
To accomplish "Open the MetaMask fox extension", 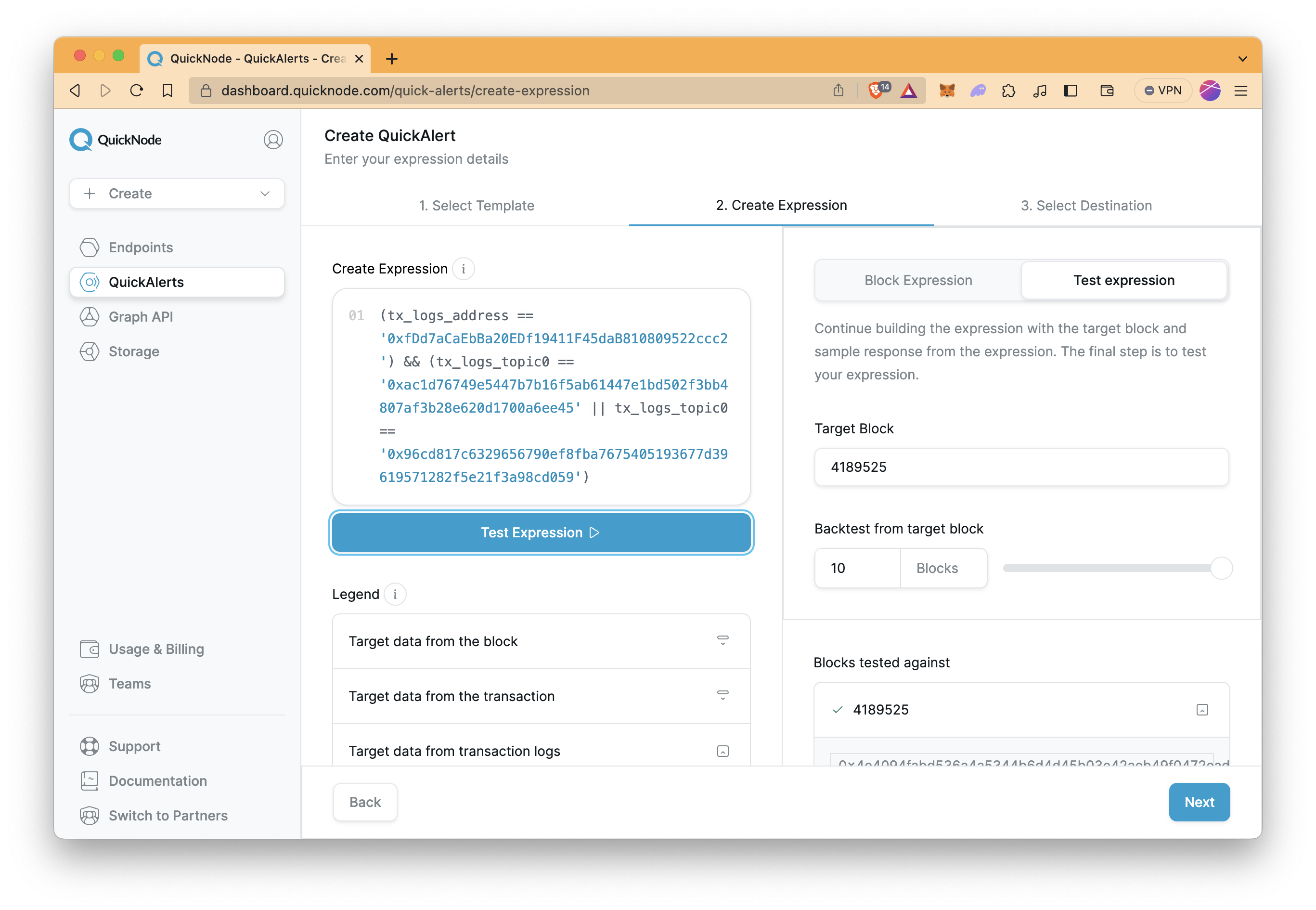I will click(x=947, y=91).
